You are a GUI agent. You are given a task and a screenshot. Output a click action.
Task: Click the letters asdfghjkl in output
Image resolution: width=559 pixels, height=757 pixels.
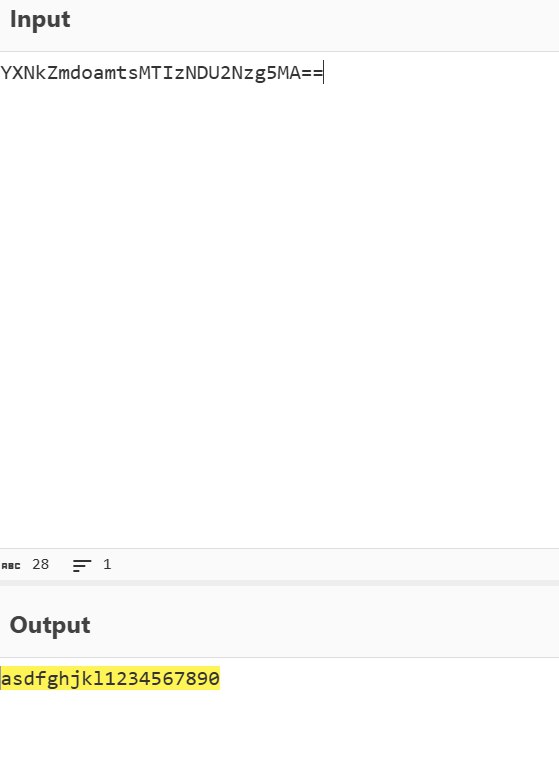(x=53, y=679)
